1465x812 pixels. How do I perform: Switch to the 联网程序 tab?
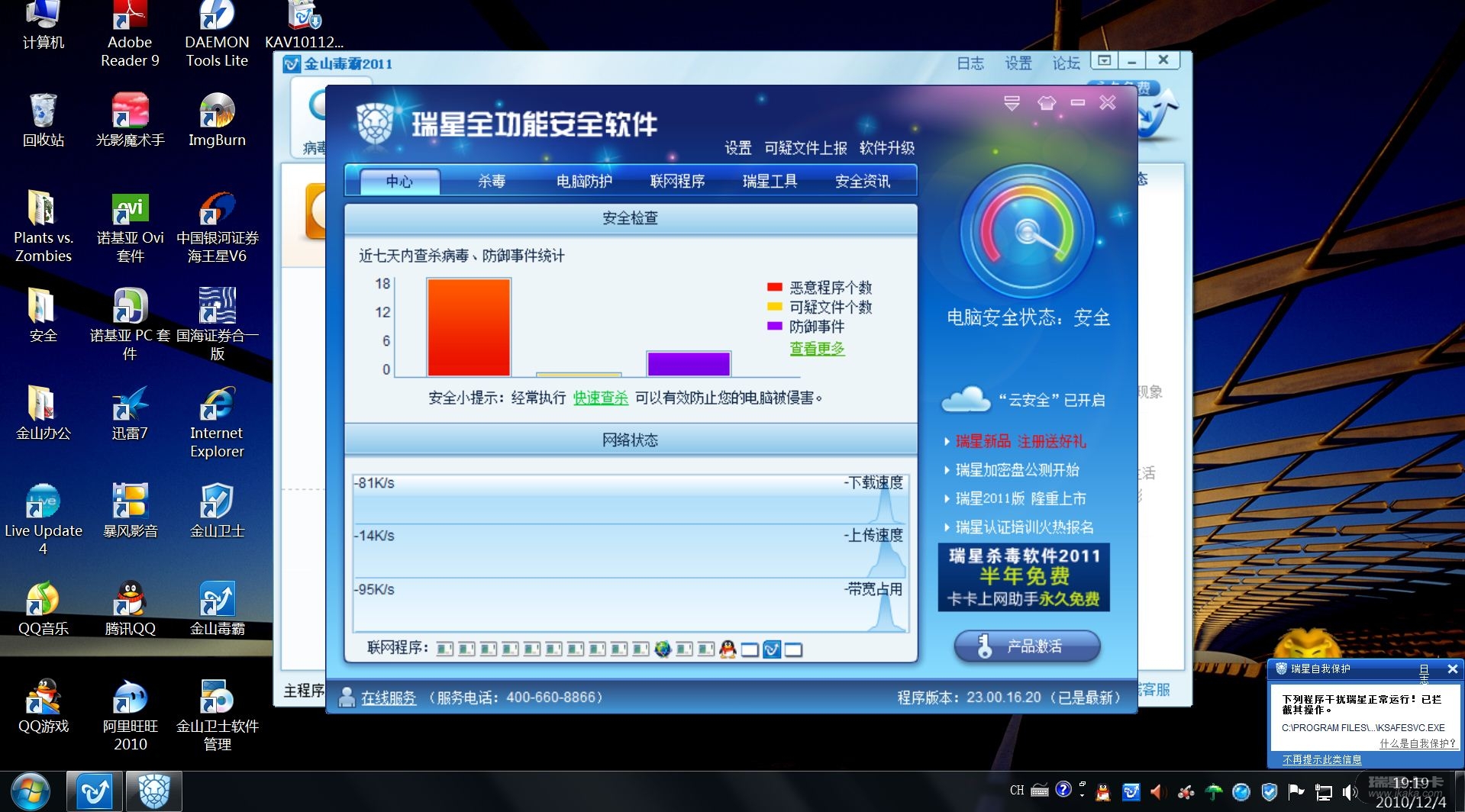click(x=677, y=181)
